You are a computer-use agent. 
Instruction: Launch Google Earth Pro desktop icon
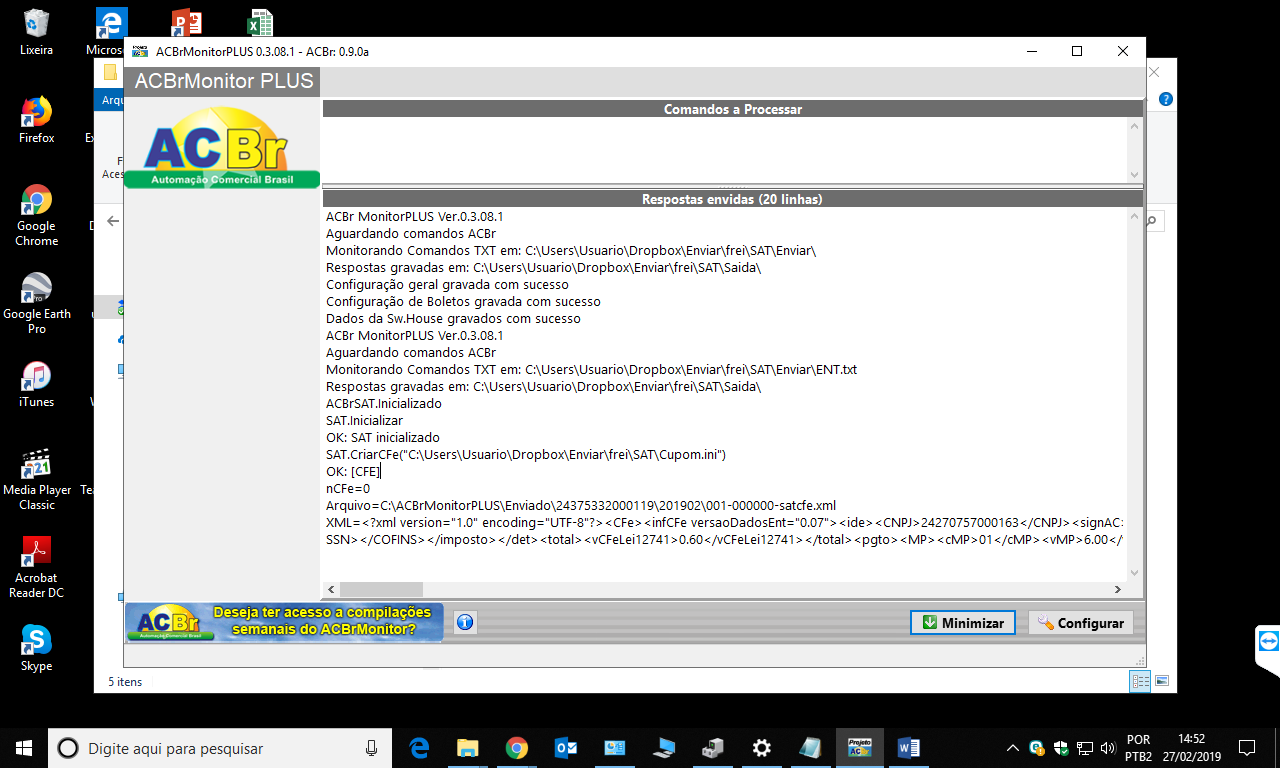tap(37, 303)
